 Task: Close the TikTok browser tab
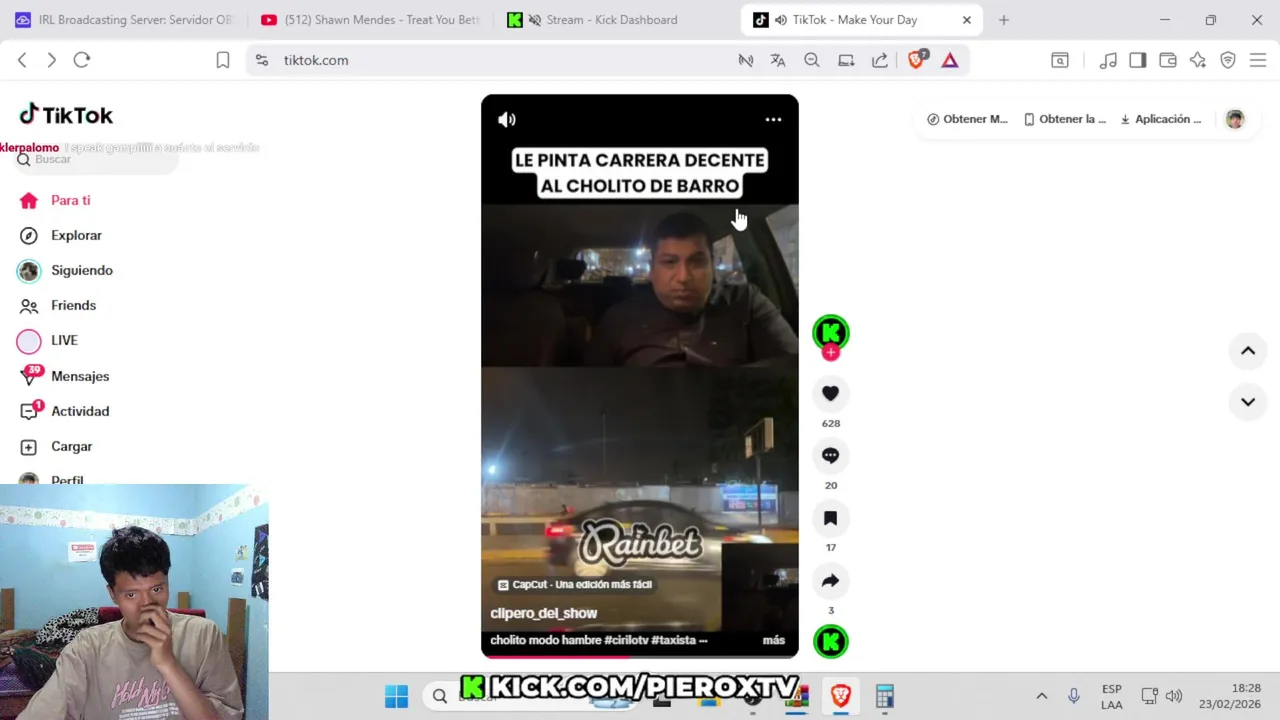click(966, 20)
